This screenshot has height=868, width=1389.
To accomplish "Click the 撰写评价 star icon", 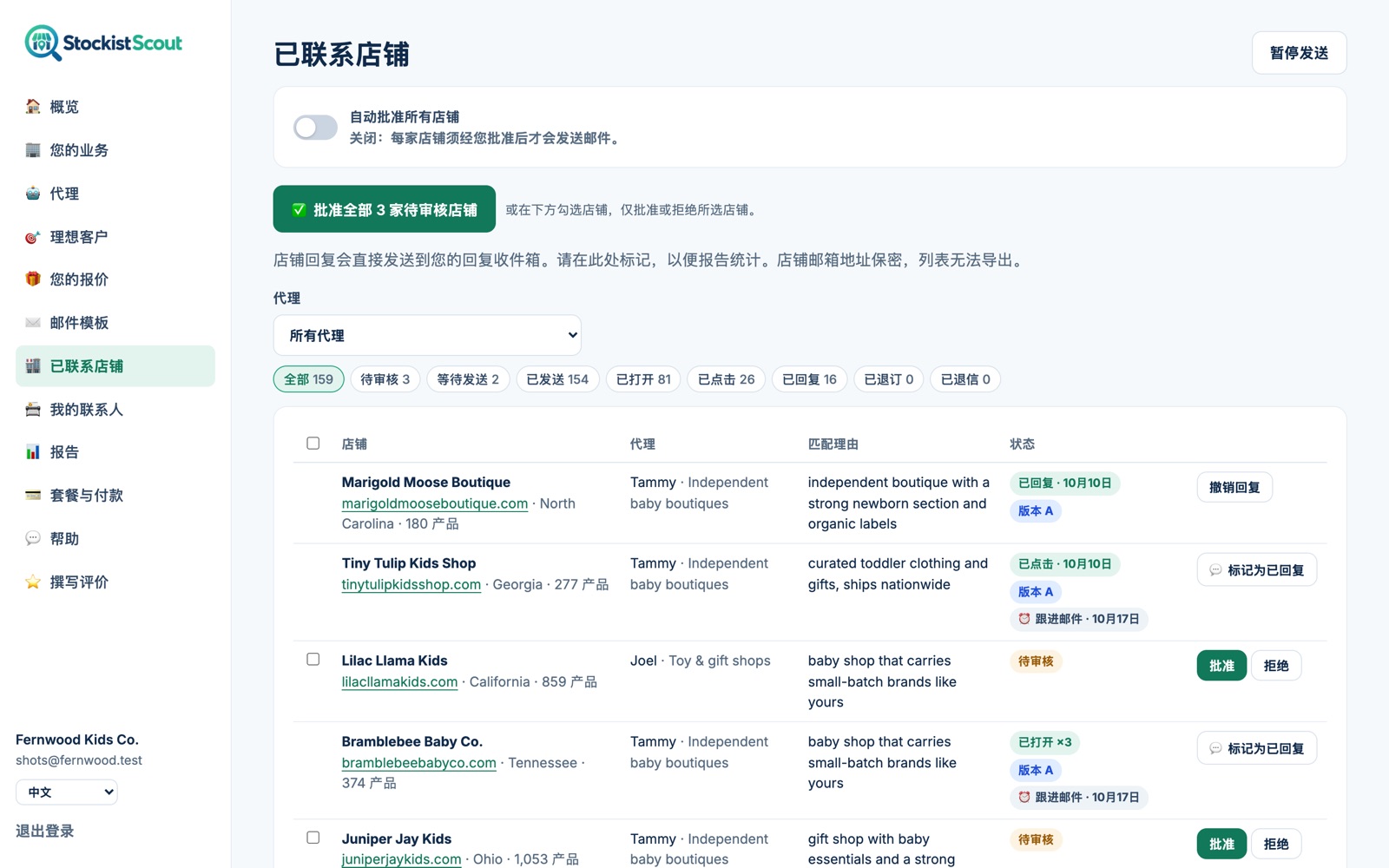I will point(33,582).
